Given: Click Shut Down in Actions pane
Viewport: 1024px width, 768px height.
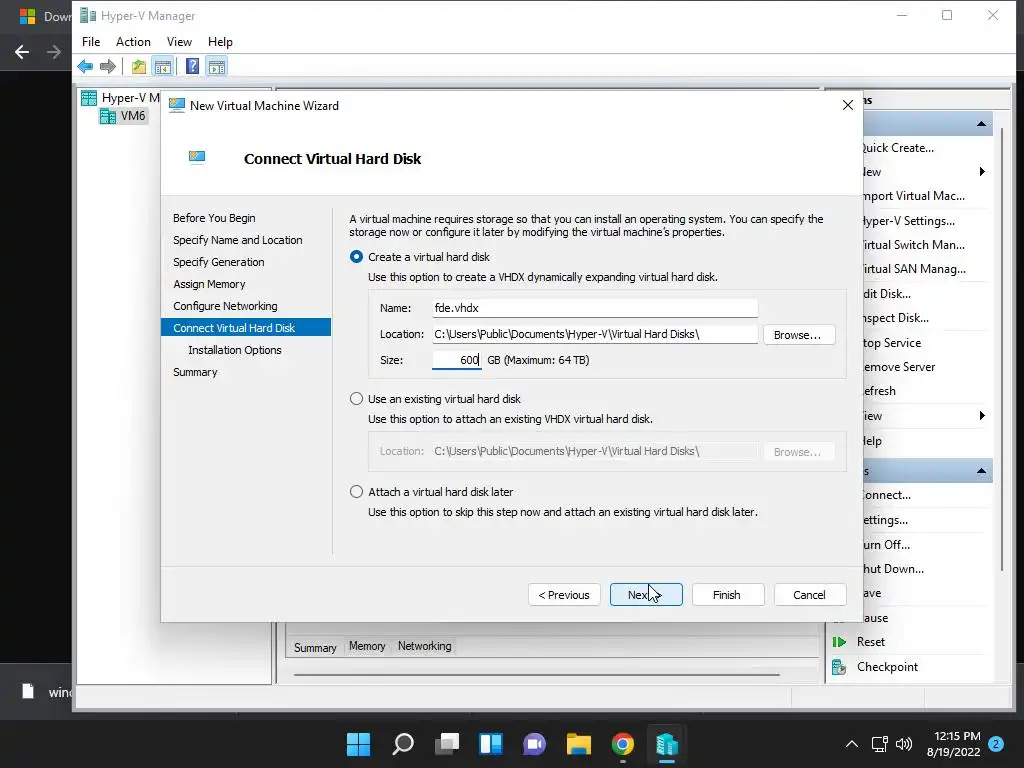Looking at the screenshot, I should click(x=893, y=569).
